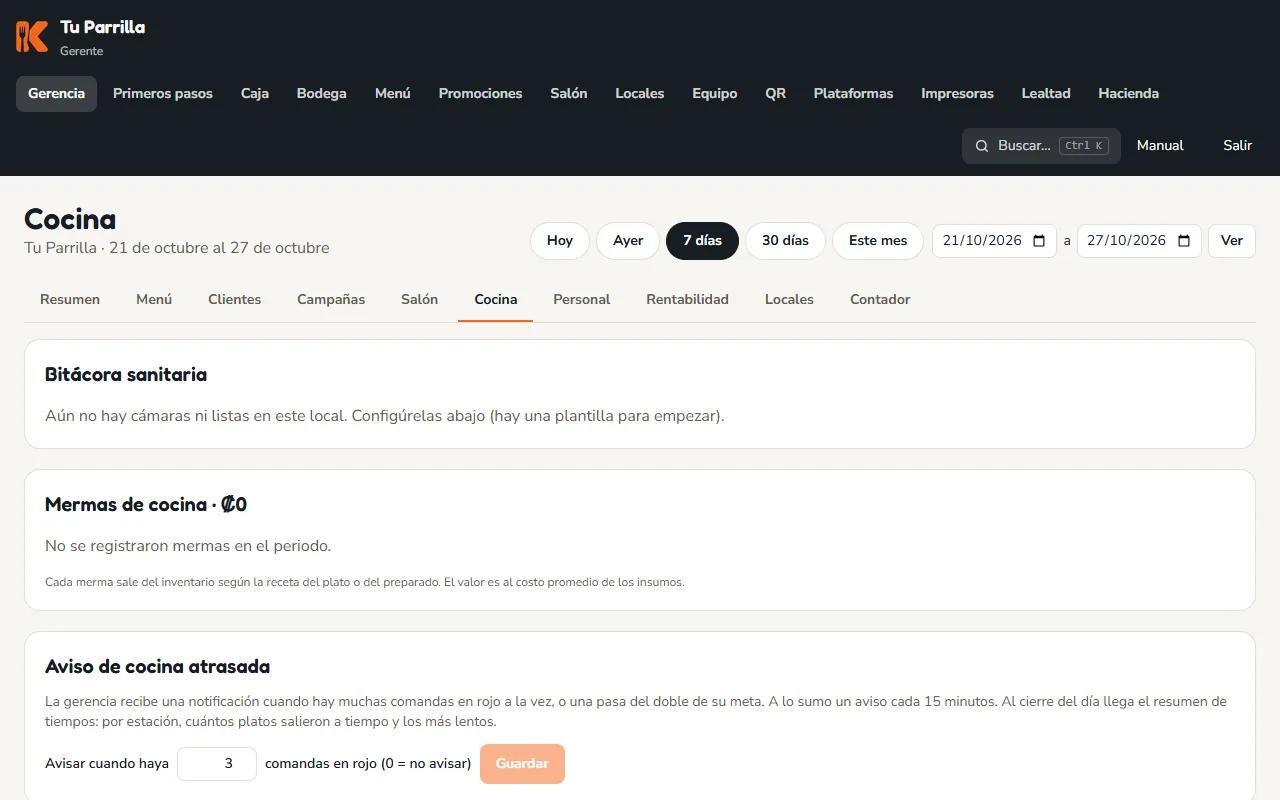Focus the comandas en rojo number field

click(x=217, y=764)
